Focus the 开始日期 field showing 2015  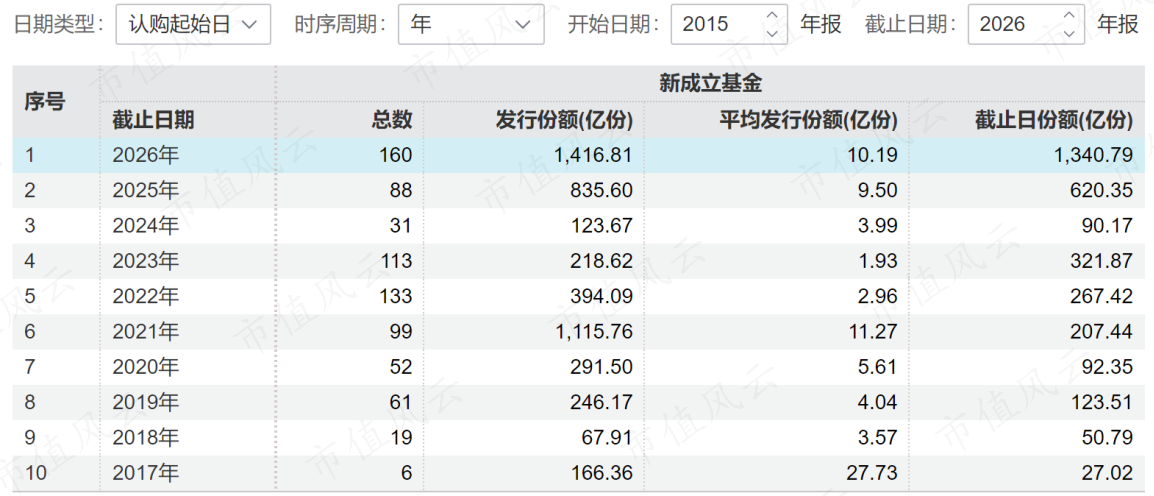[729, 24]
